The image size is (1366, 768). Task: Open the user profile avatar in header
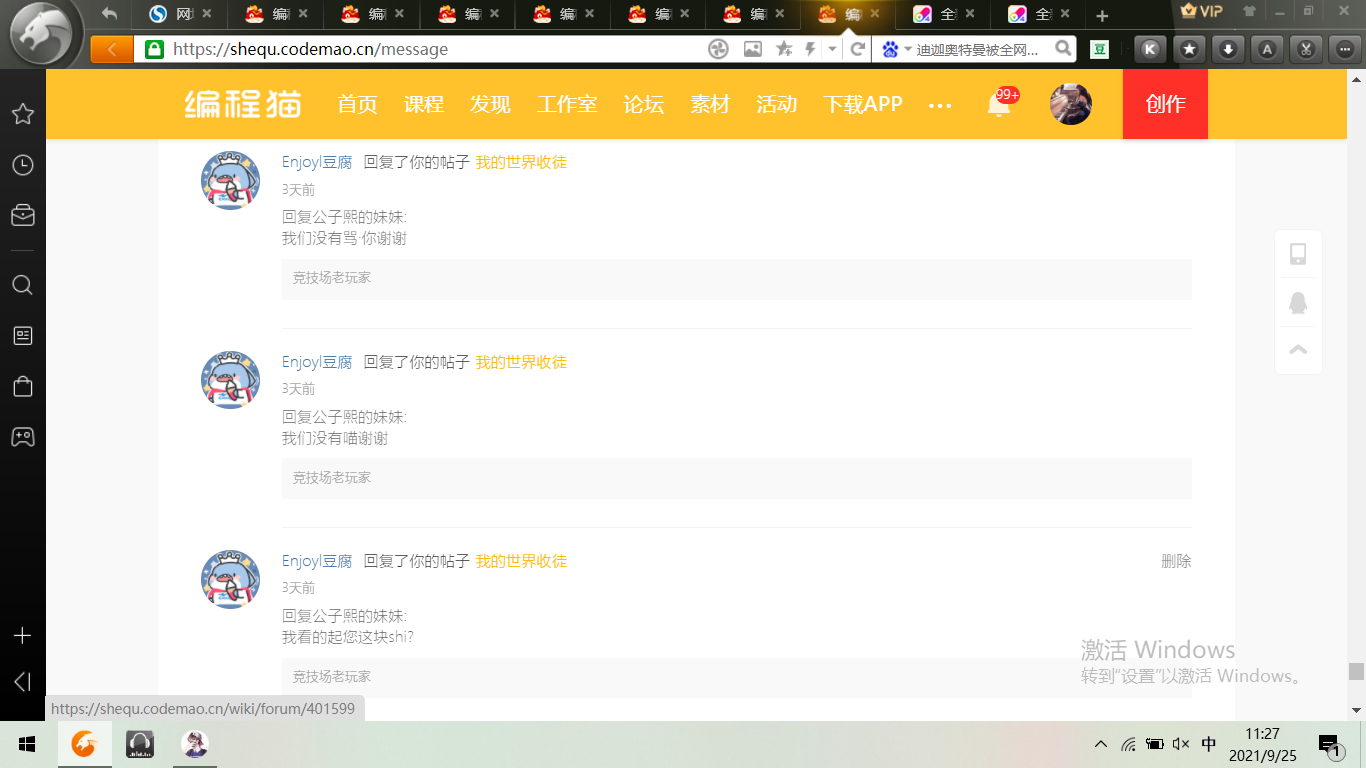tap(1070, 104)
